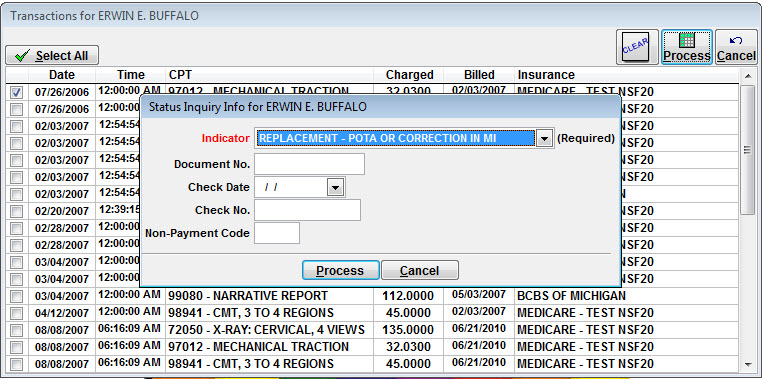Select the 32.0300 charge in the 08/08/2007 row
This screenshot has height=379, width=763.
[409, 347]
